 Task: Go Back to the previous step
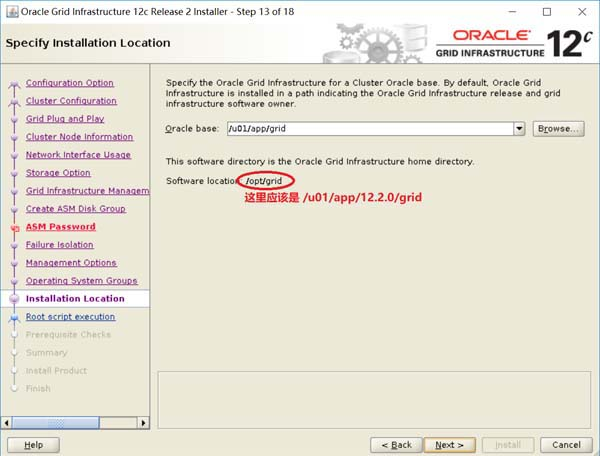(396, 445)
